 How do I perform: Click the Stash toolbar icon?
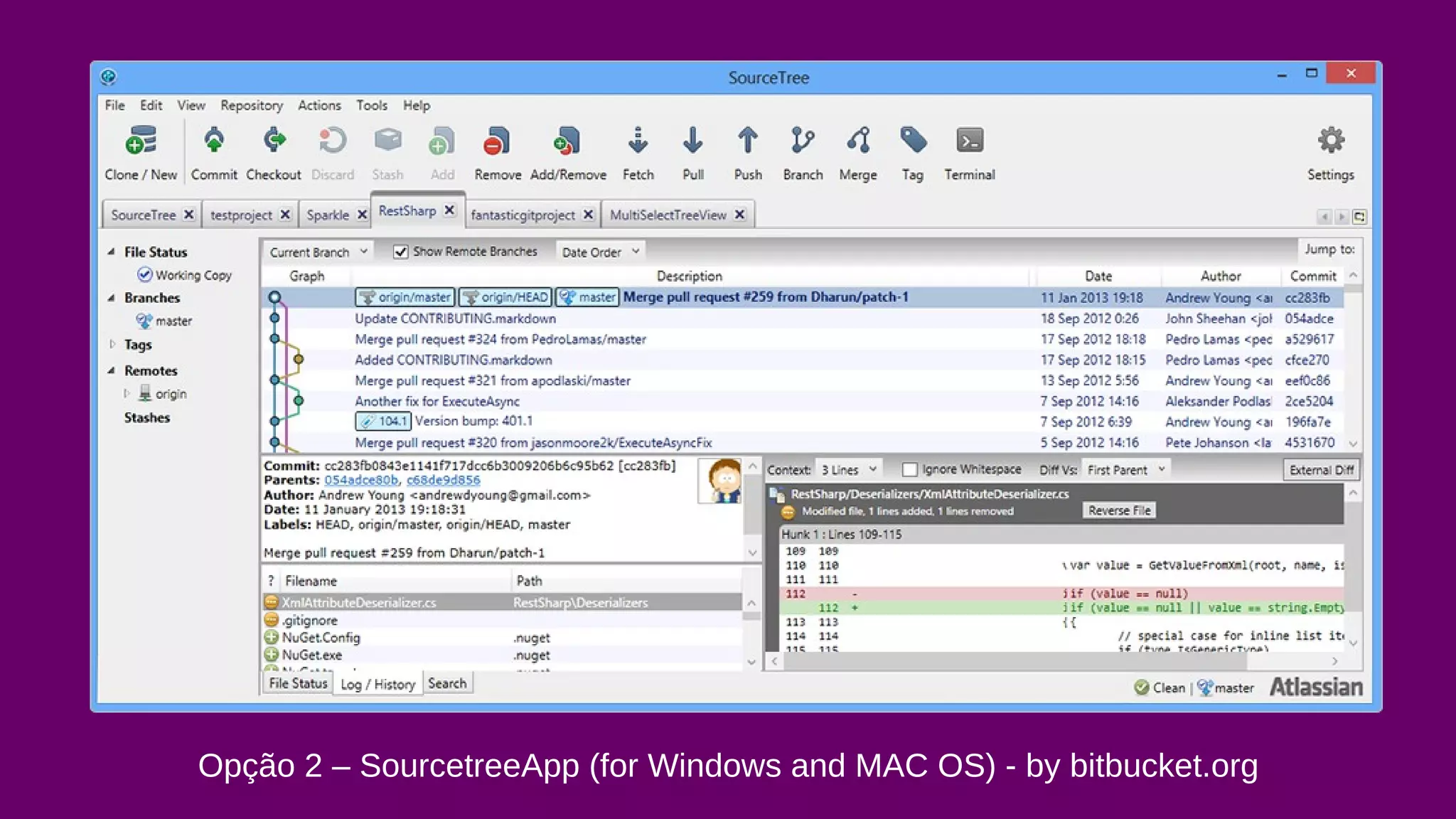click(387, 141)
